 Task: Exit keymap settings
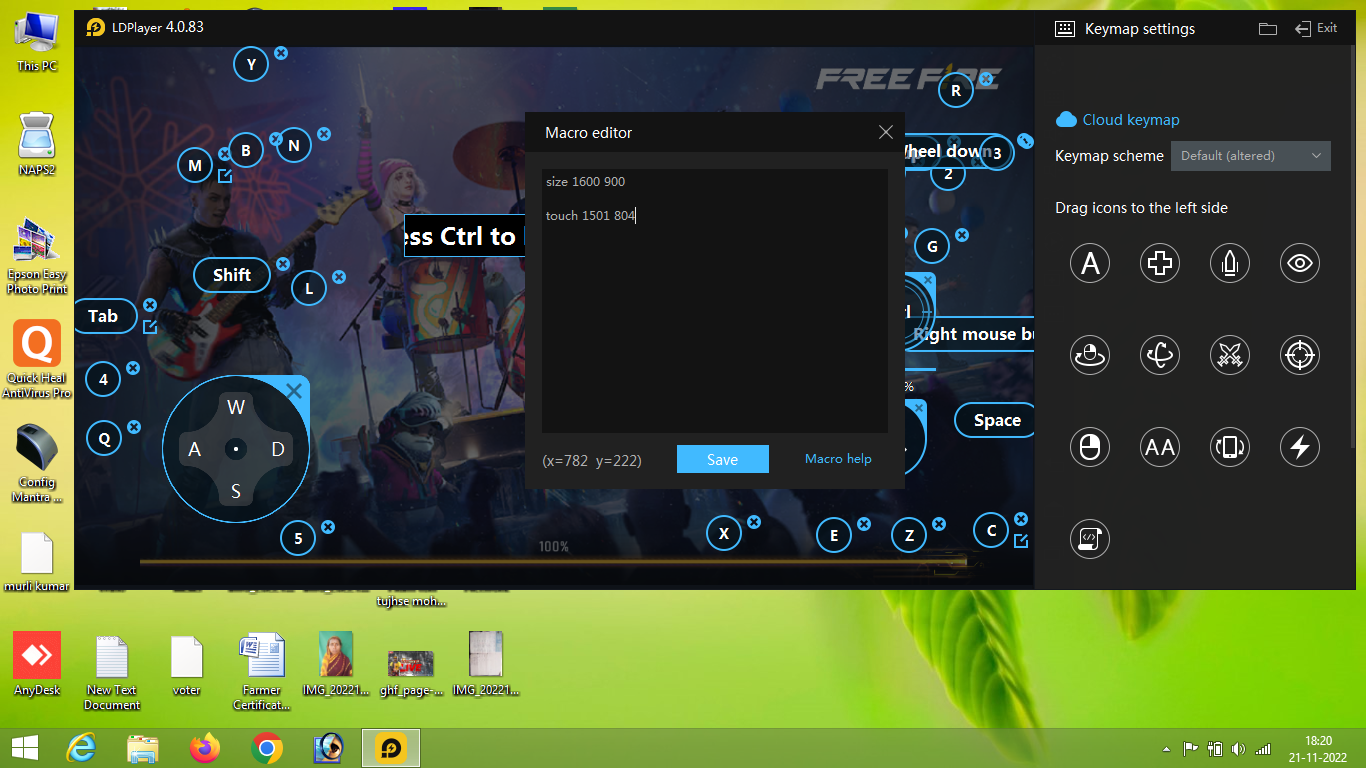[x=1316, y=28]
